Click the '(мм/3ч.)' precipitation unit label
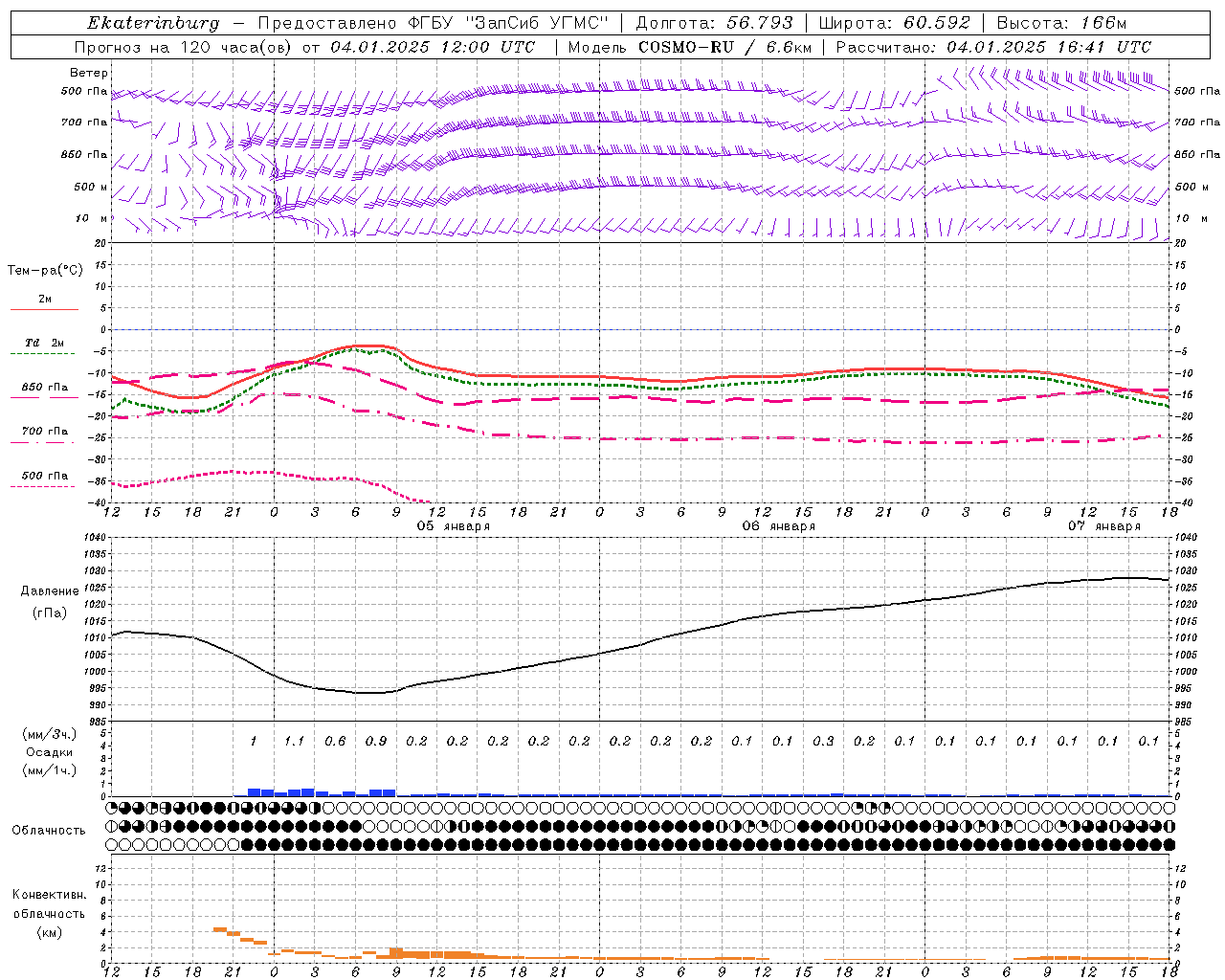This screenshot has width=1225, height=980. (50, 735)
